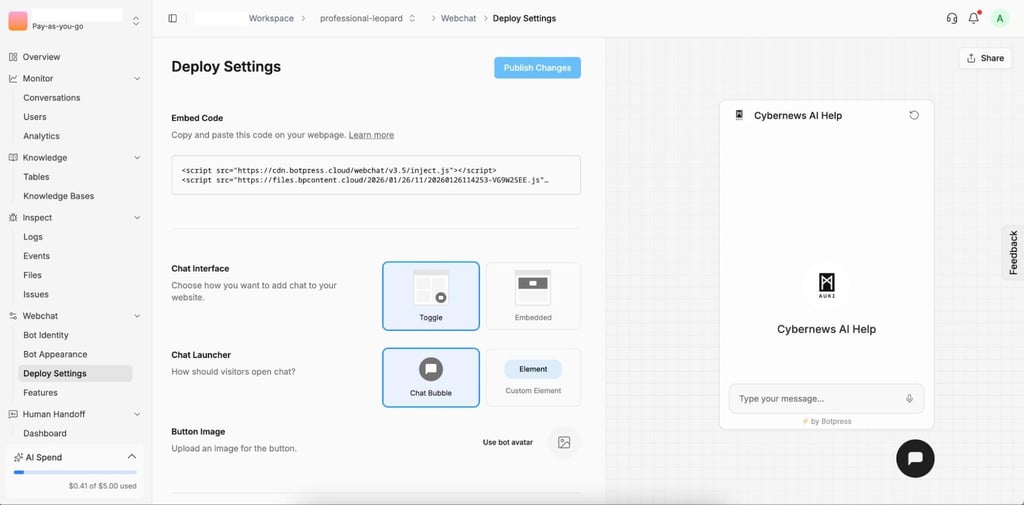Collapse the Knowledge section
1024x505 pixels.
pyautogui.click(x=137, y=157)
